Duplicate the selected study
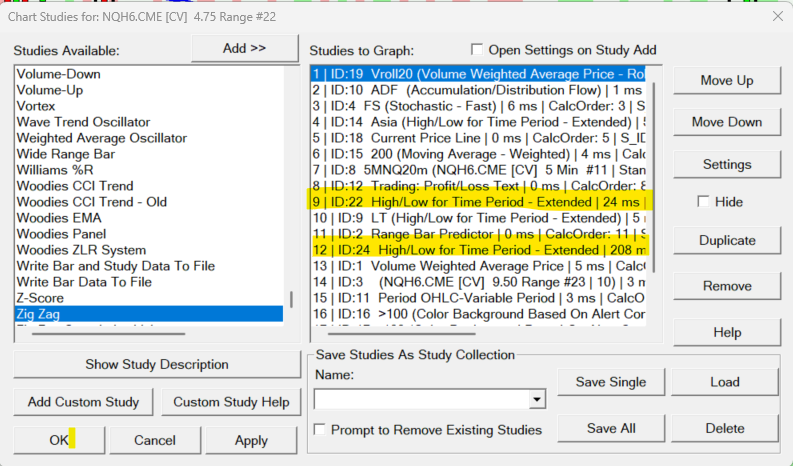Screen dimensions: 793x466 [x=727, y=240]
